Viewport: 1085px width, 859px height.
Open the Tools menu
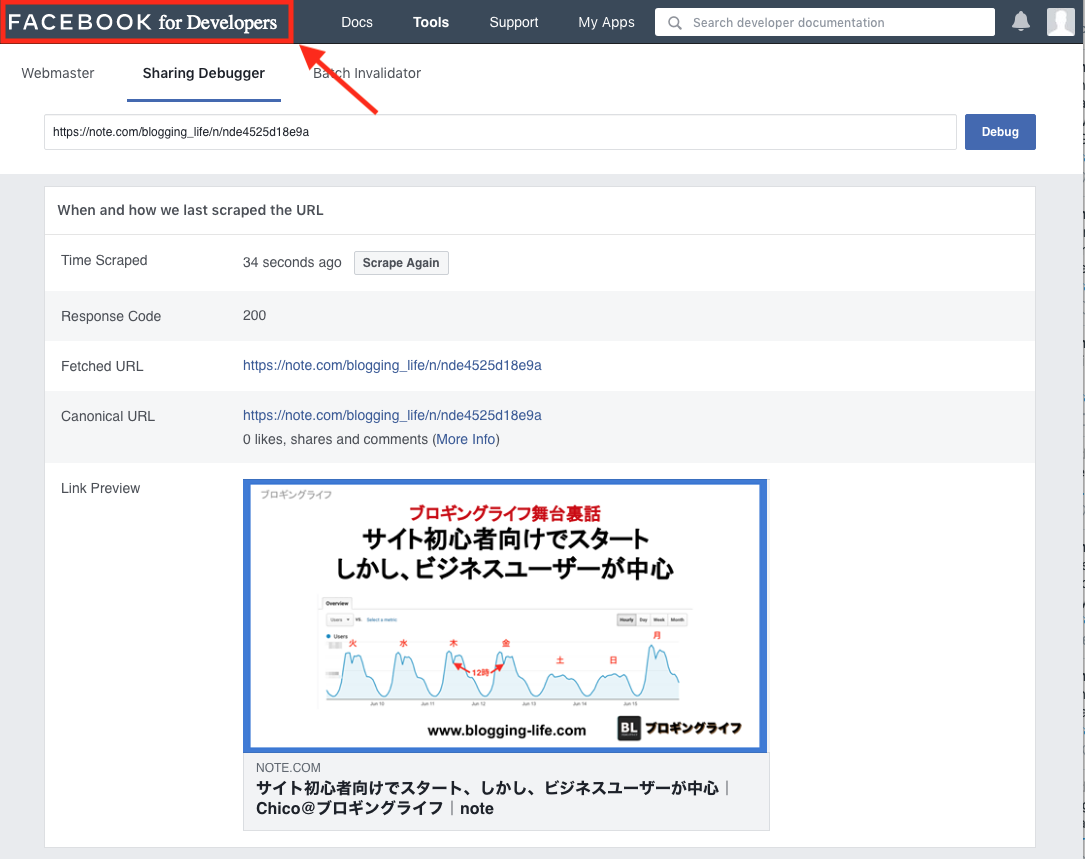tap(430, 22)
